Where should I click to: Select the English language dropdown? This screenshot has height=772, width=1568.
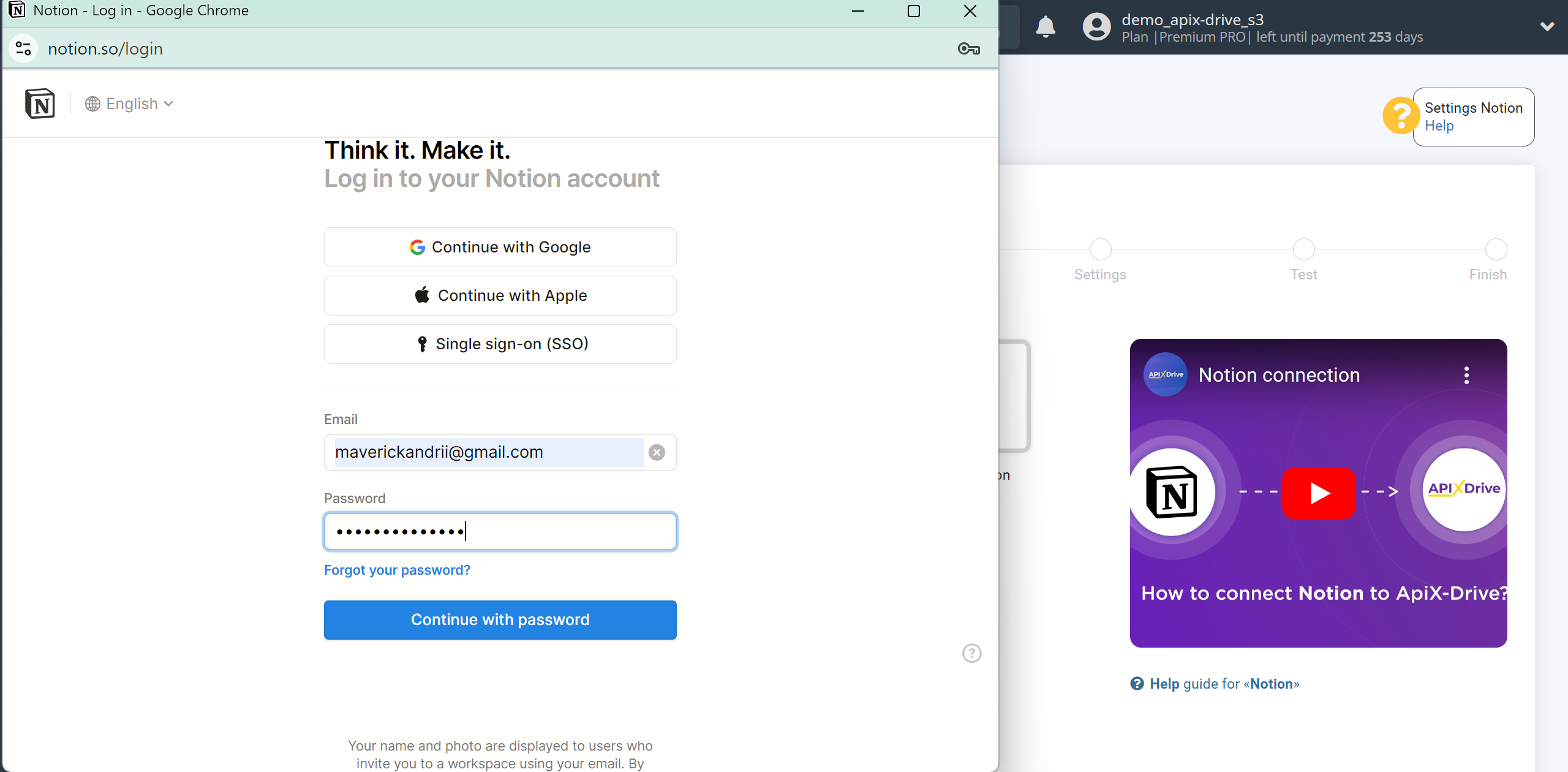tap(129, 103)
